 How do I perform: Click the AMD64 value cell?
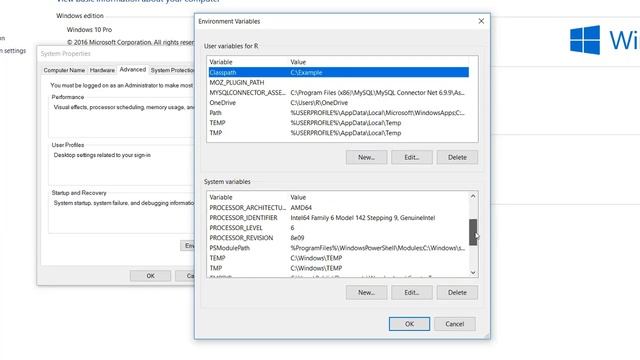click(301, 207)
